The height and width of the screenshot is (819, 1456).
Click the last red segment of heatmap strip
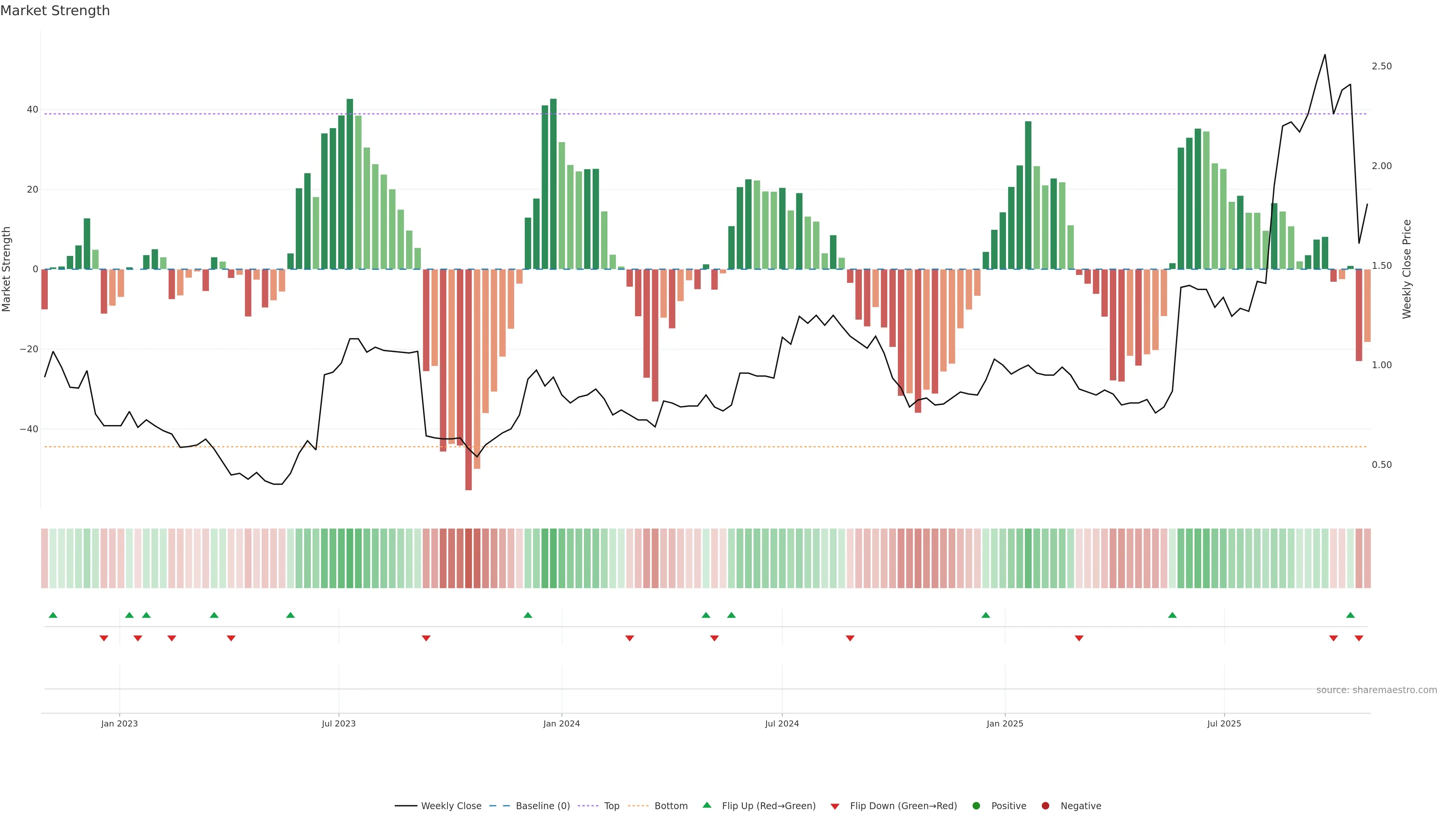pos(1367,559)
